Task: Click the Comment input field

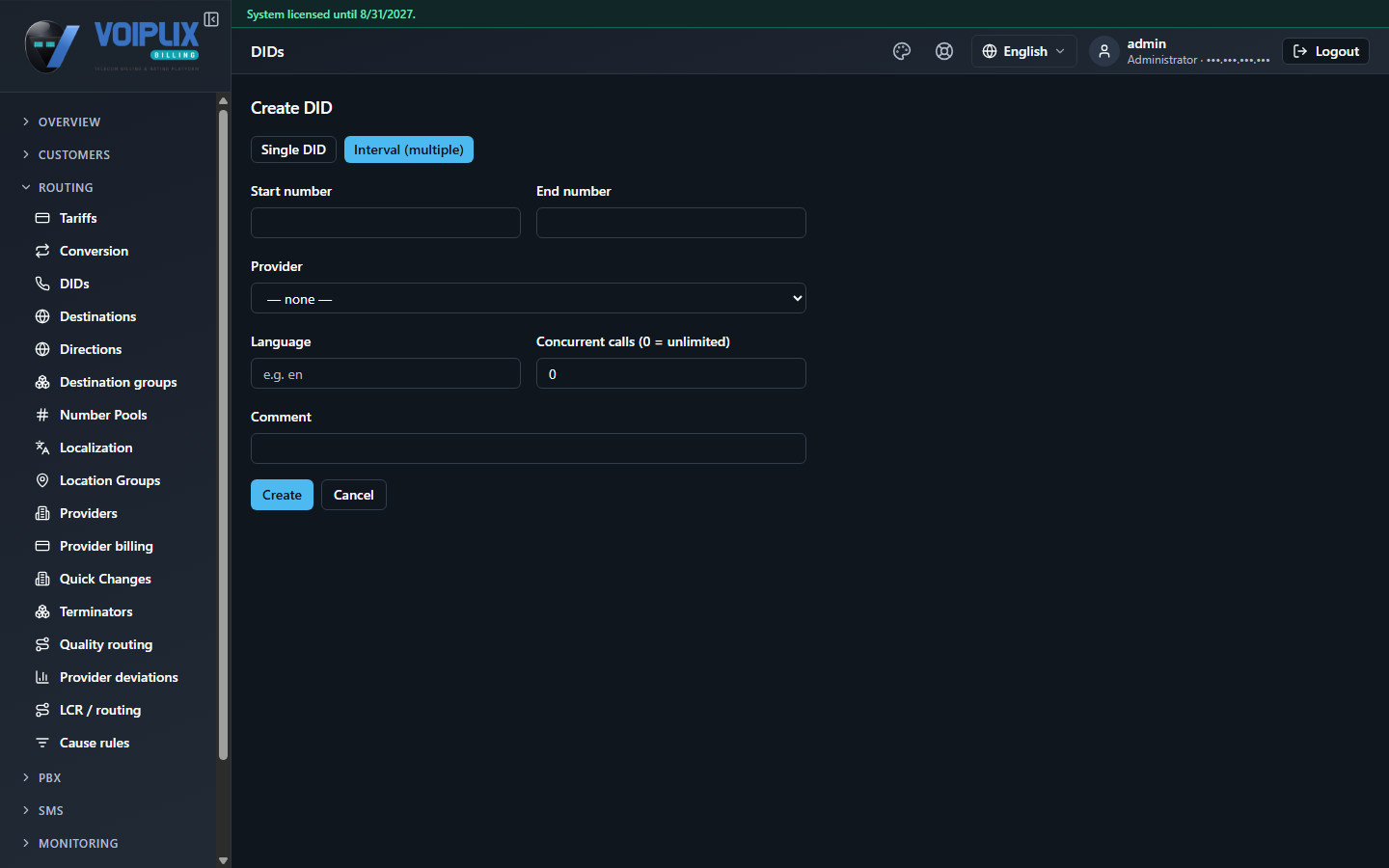Action: [x=529, y=448]
